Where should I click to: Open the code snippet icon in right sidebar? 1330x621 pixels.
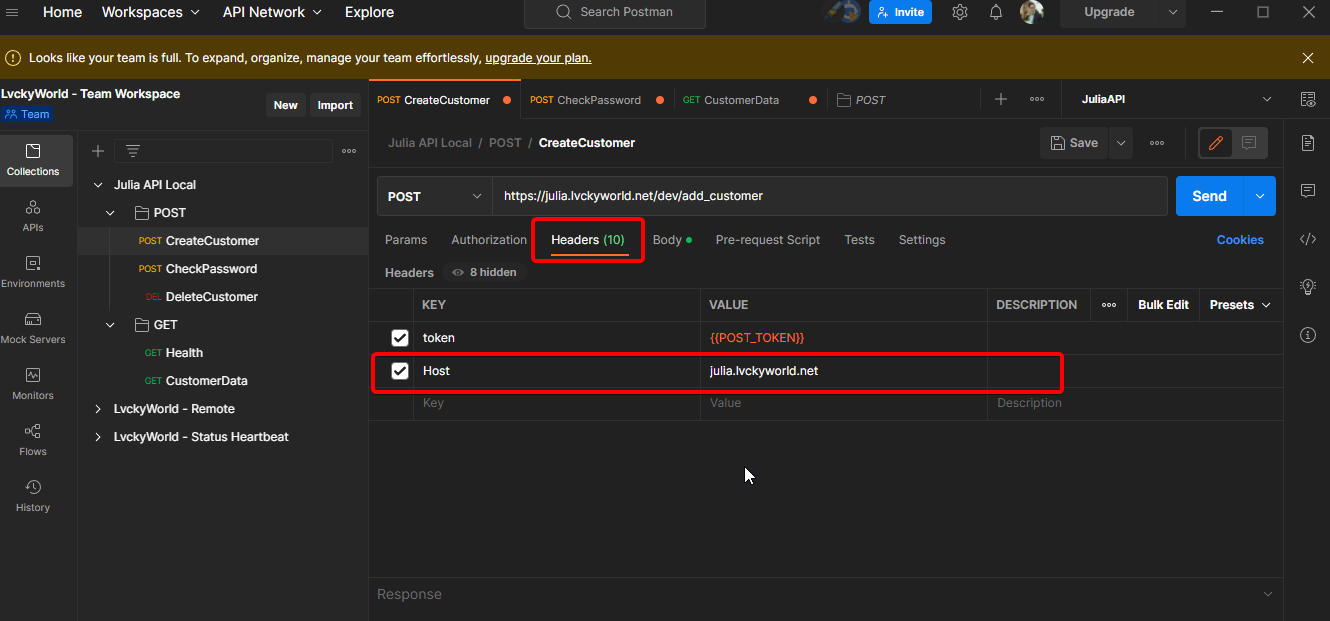(x=1308, y=239)
